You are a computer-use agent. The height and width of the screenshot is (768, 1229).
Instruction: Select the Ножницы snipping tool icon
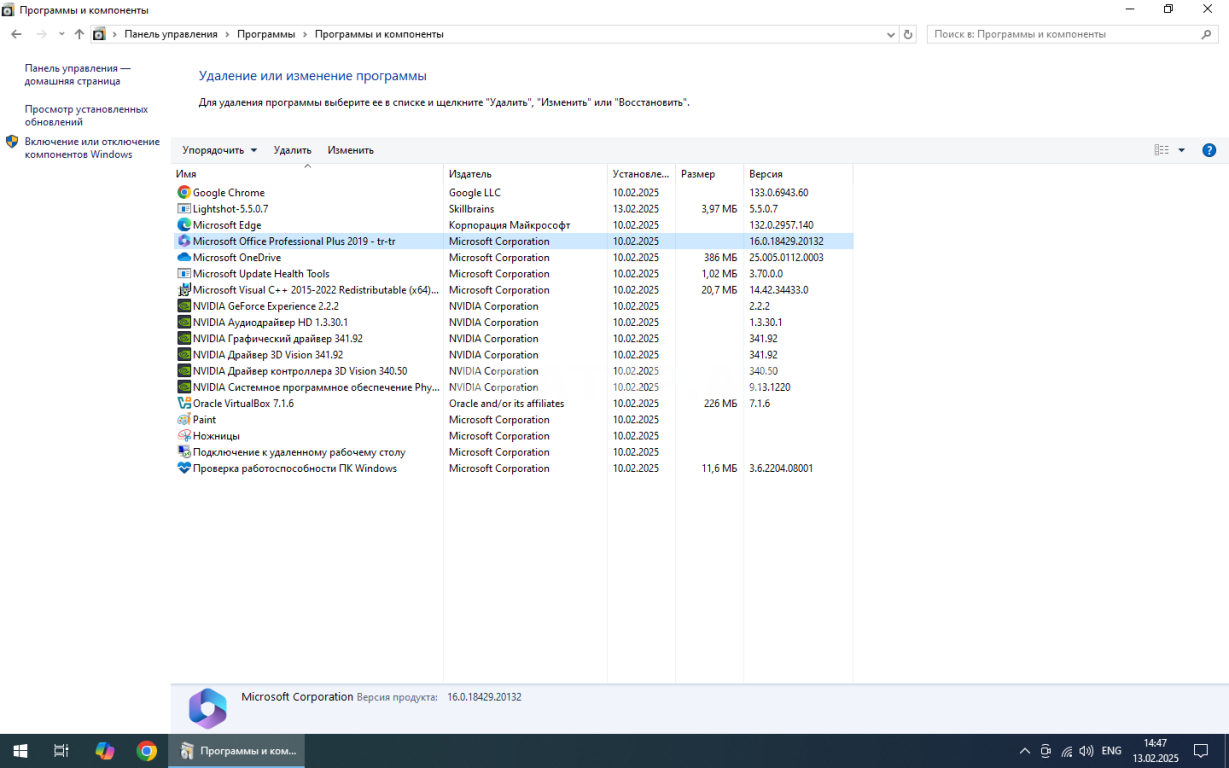(184, 436)
